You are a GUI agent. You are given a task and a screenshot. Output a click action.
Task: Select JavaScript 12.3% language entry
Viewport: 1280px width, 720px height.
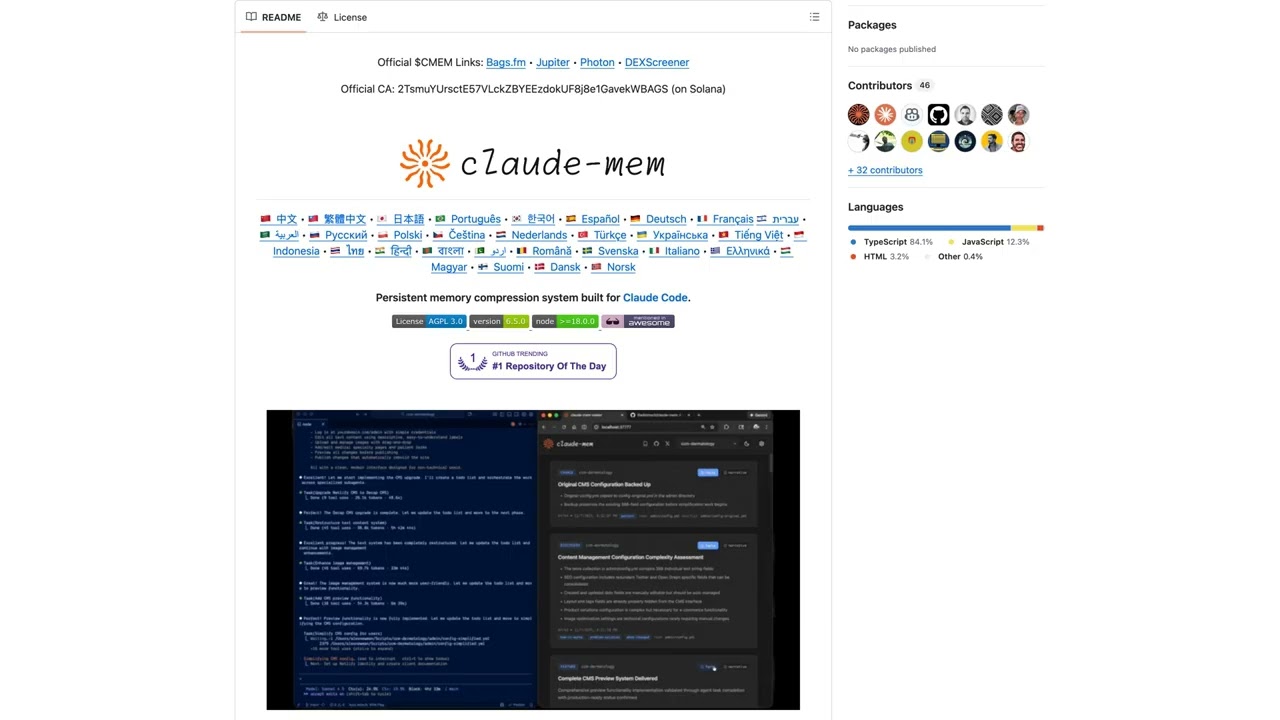coord(988,242)
